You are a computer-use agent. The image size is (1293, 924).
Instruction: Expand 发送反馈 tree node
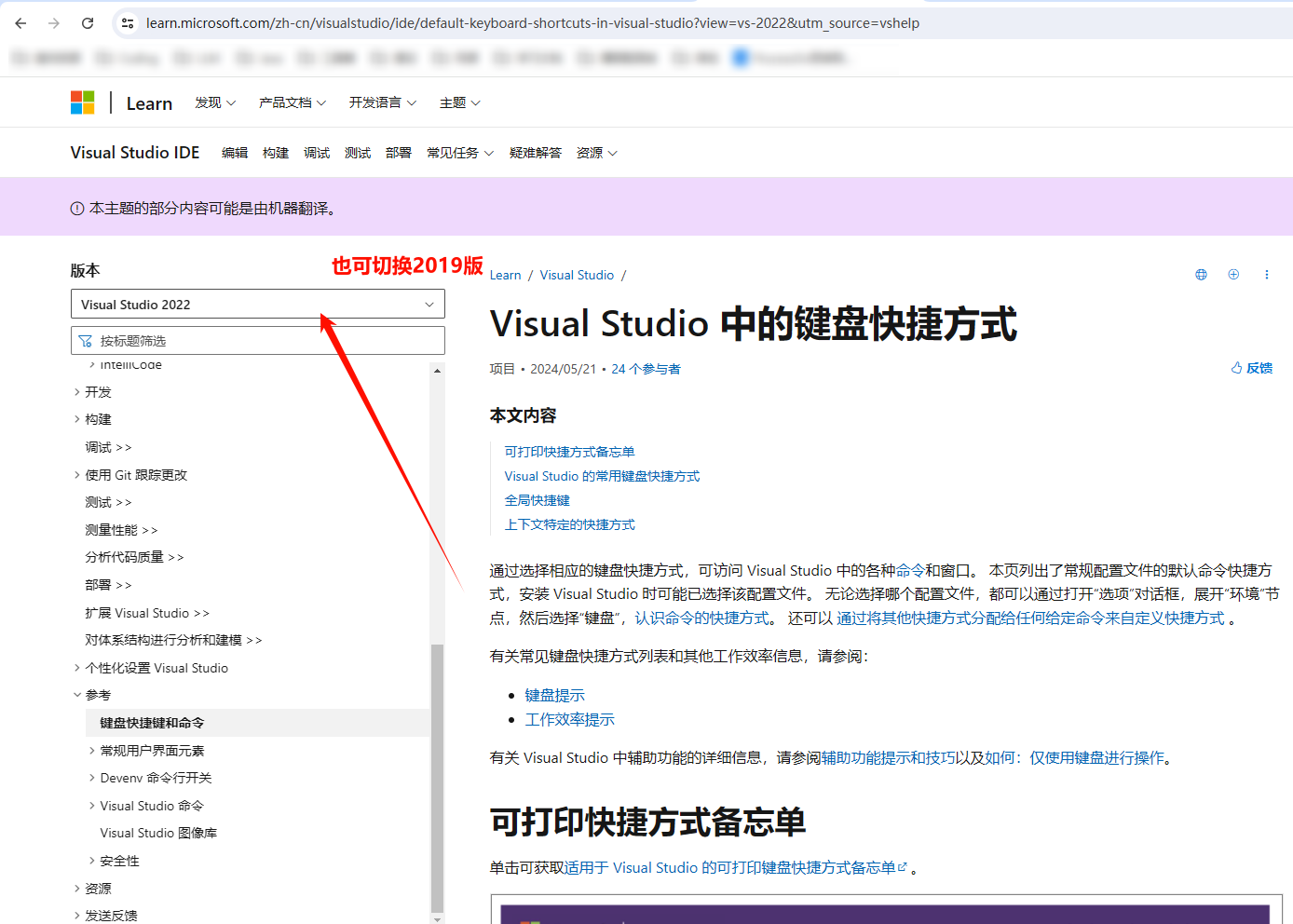click(x=77, y=916)
